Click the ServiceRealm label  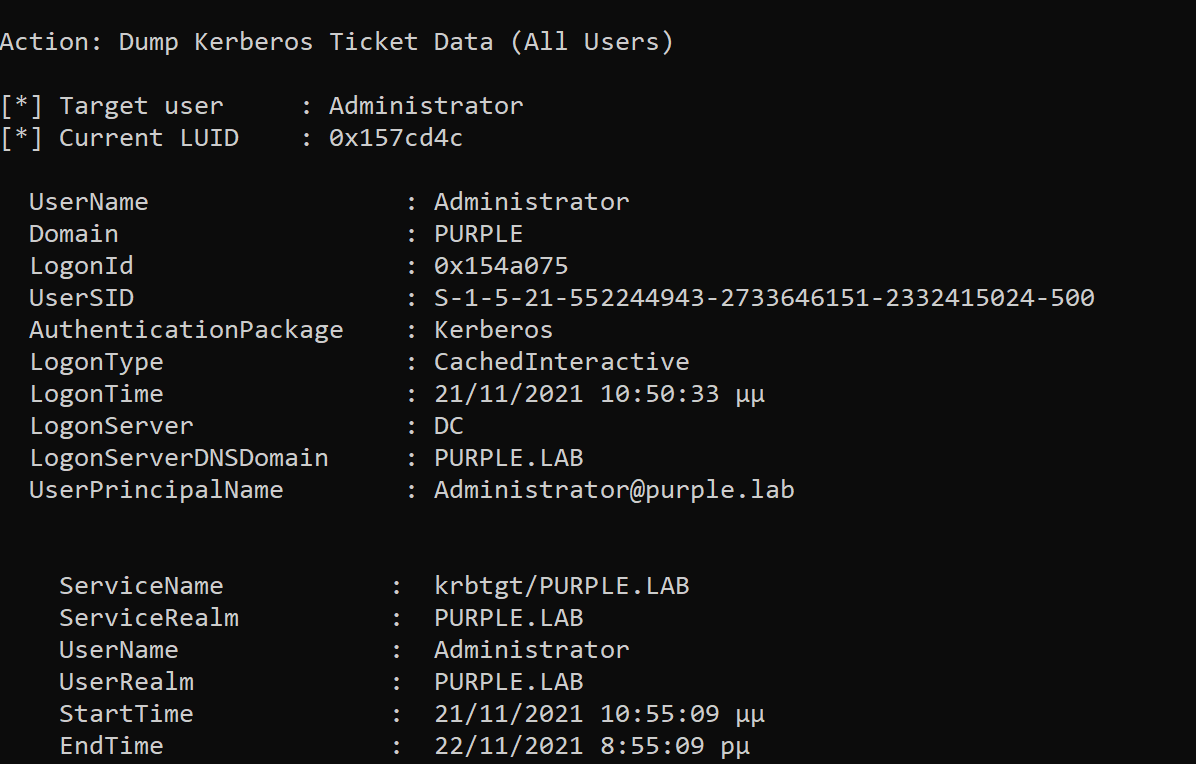coord(149,618)
